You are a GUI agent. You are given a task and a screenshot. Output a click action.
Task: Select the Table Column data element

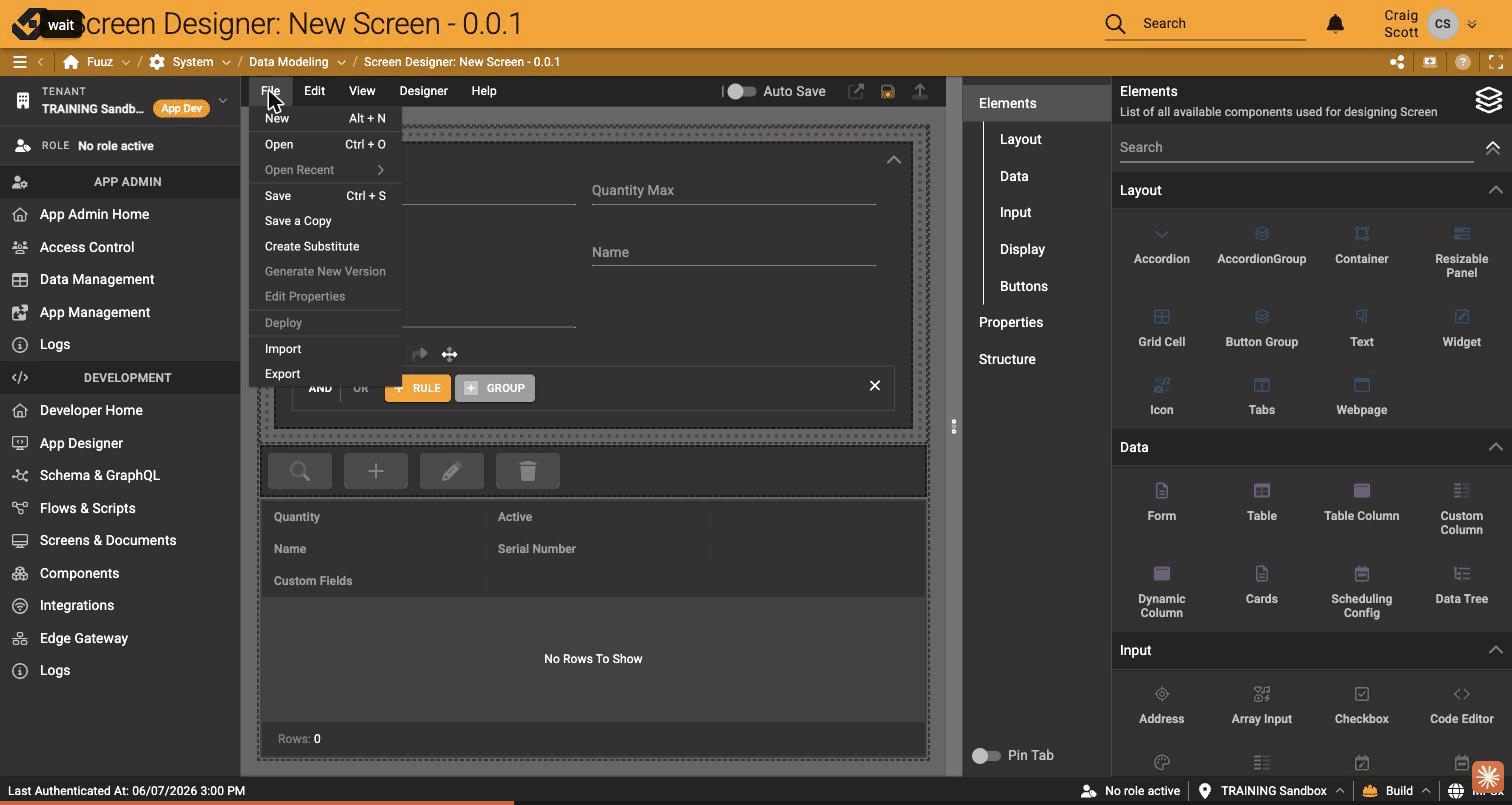point(1361,503)
